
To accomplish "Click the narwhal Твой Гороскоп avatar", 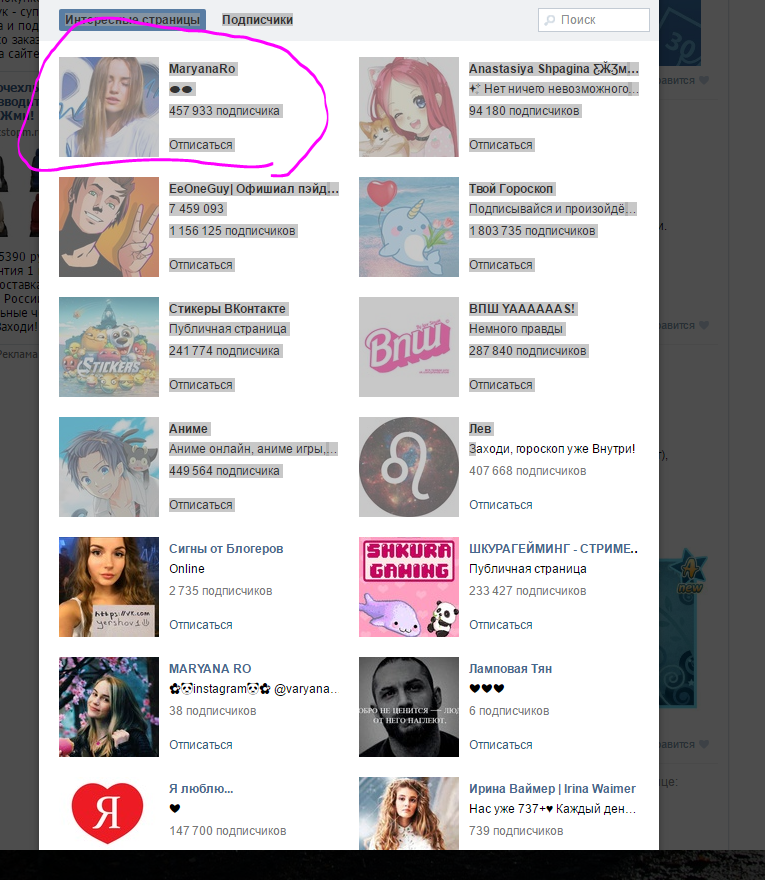I will pyautogui.click(x=409, y=227).
